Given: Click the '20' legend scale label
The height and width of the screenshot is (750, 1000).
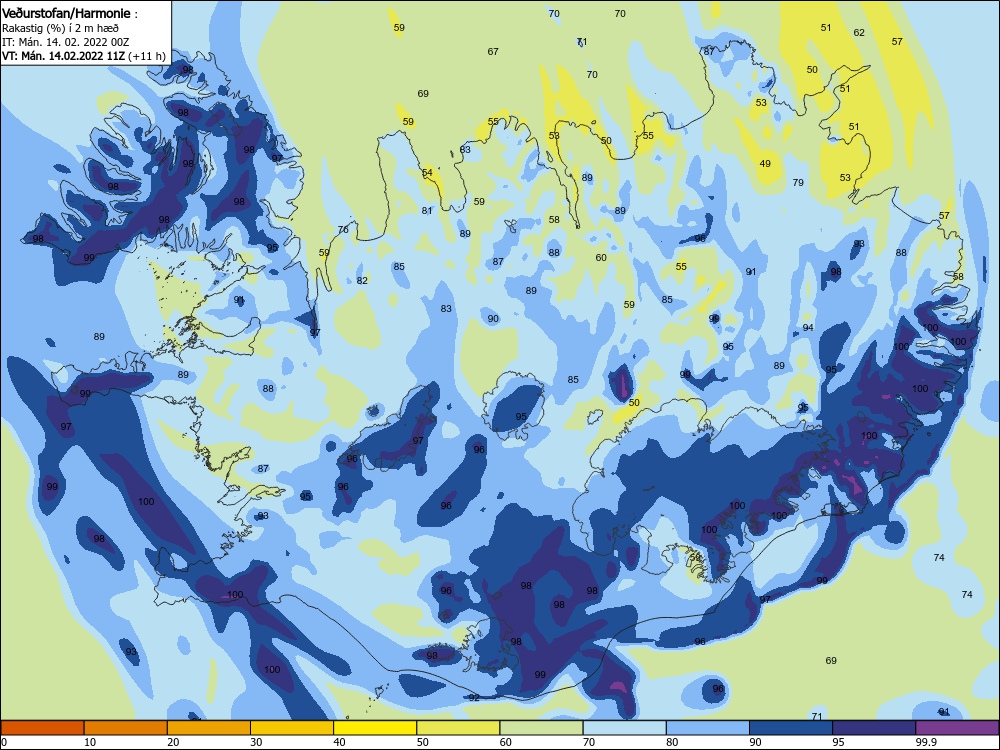Looking at the screenshot, I should click(173, 742).
